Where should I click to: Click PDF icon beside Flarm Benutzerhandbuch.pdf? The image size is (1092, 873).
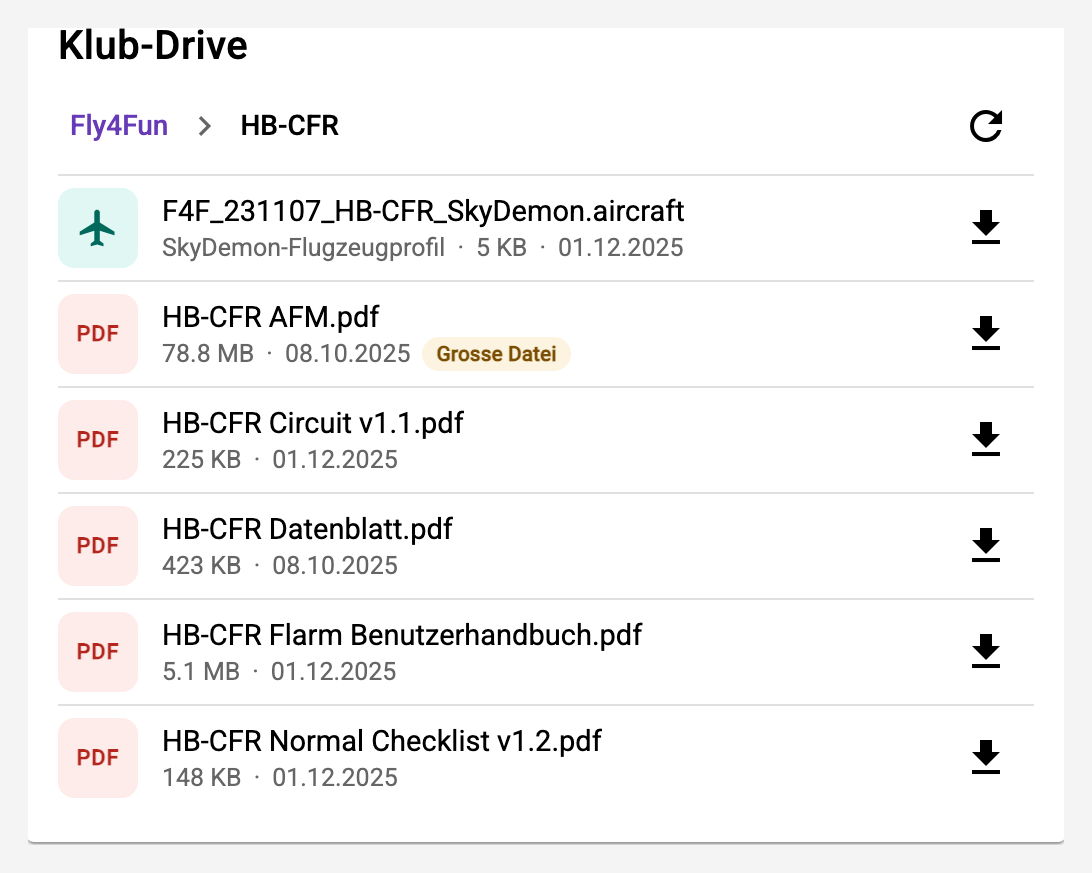pyautogui.click(x=98, y=651)
